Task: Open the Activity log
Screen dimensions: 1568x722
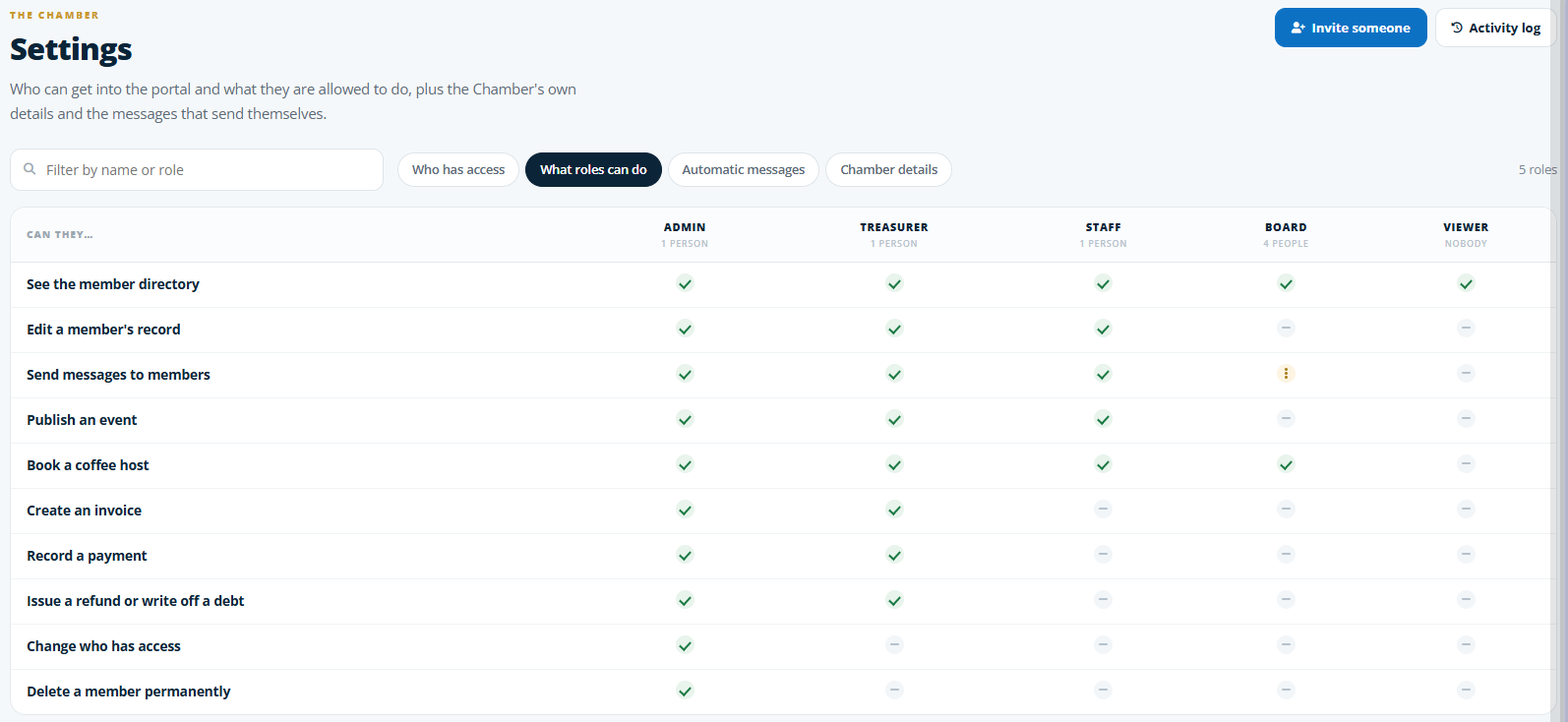Action: click(x=1495, y=28)
